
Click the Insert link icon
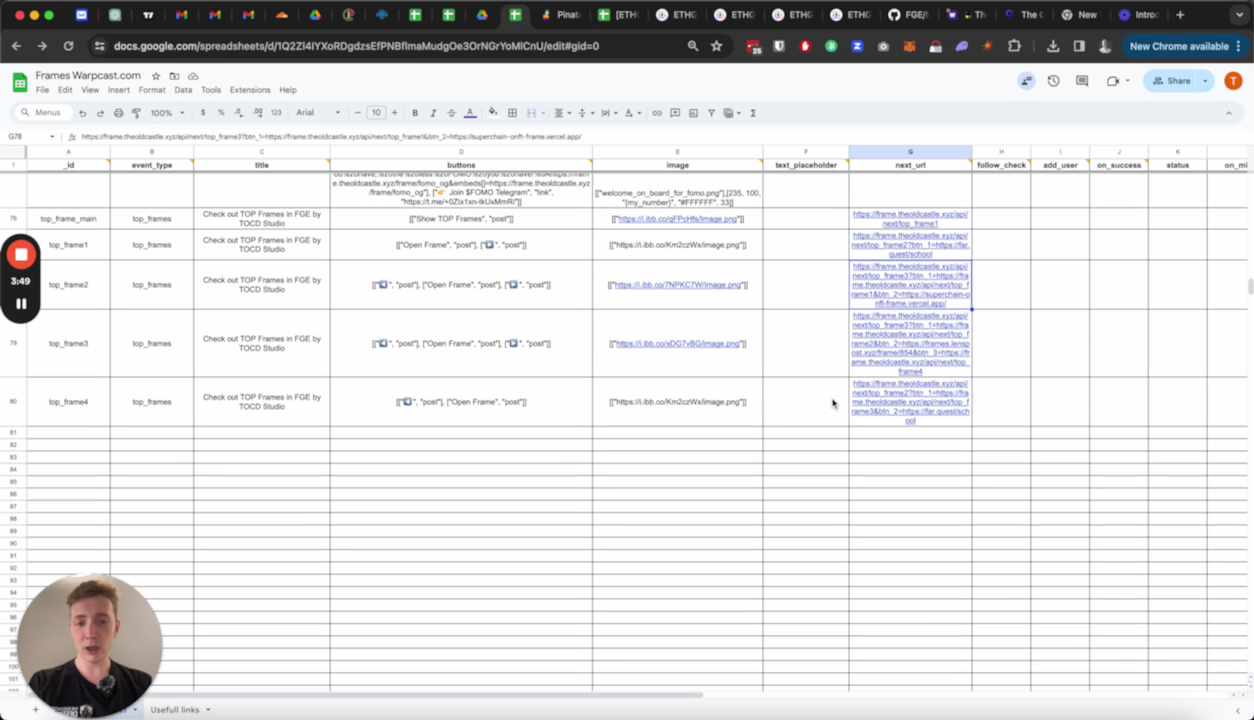[657, 113]
